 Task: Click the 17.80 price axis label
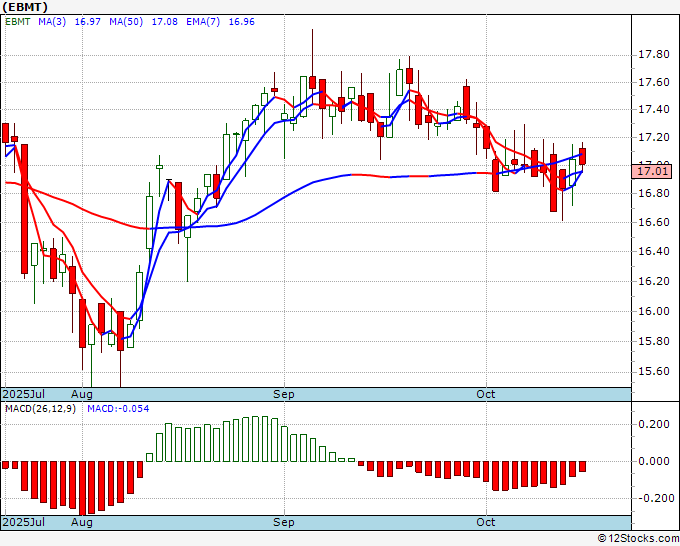click(654, 55)
